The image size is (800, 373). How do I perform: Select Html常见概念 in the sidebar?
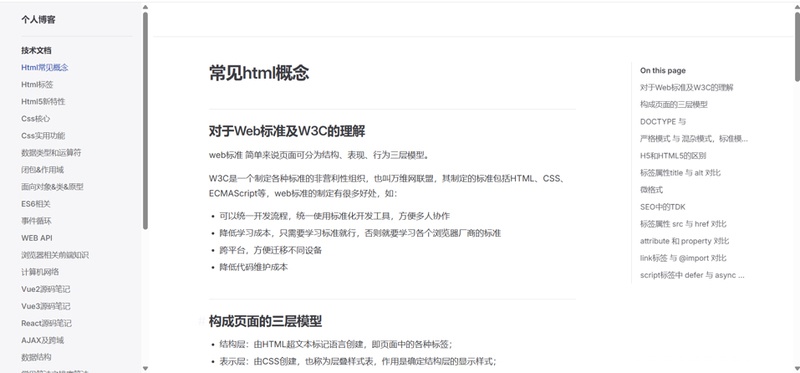tap(45, 67)
